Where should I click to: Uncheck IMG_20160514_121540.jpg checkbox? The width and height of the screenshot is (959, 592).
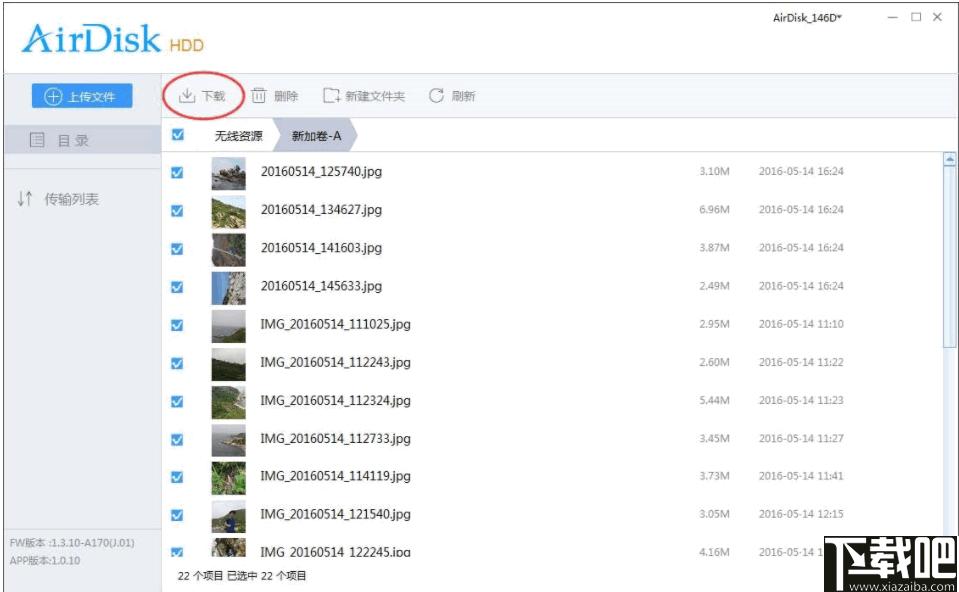coord(177,515)
